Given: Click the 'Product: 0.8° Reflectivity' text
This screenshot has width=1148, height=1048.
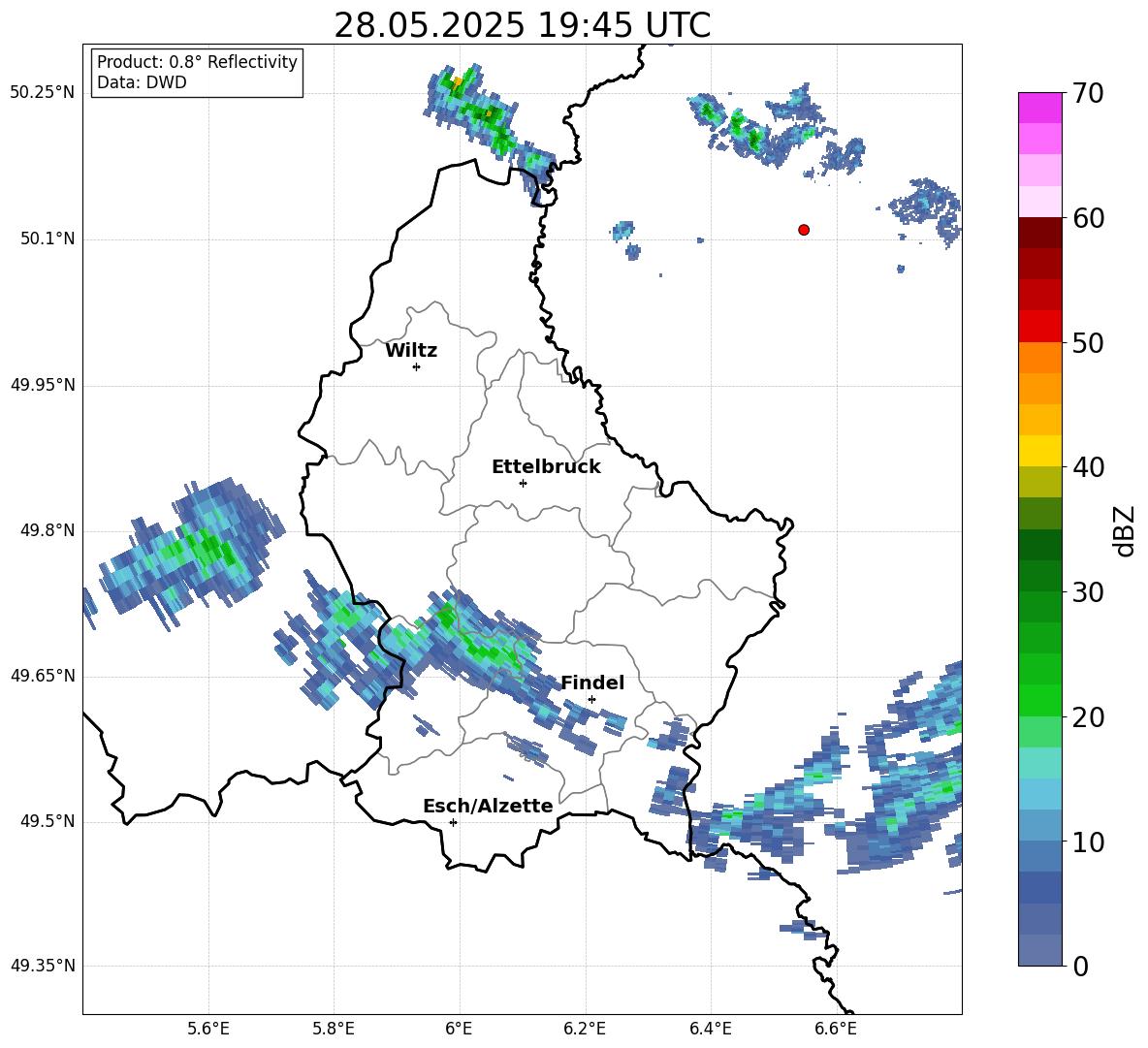Looking at the screenshot, I should pos(197,62).
